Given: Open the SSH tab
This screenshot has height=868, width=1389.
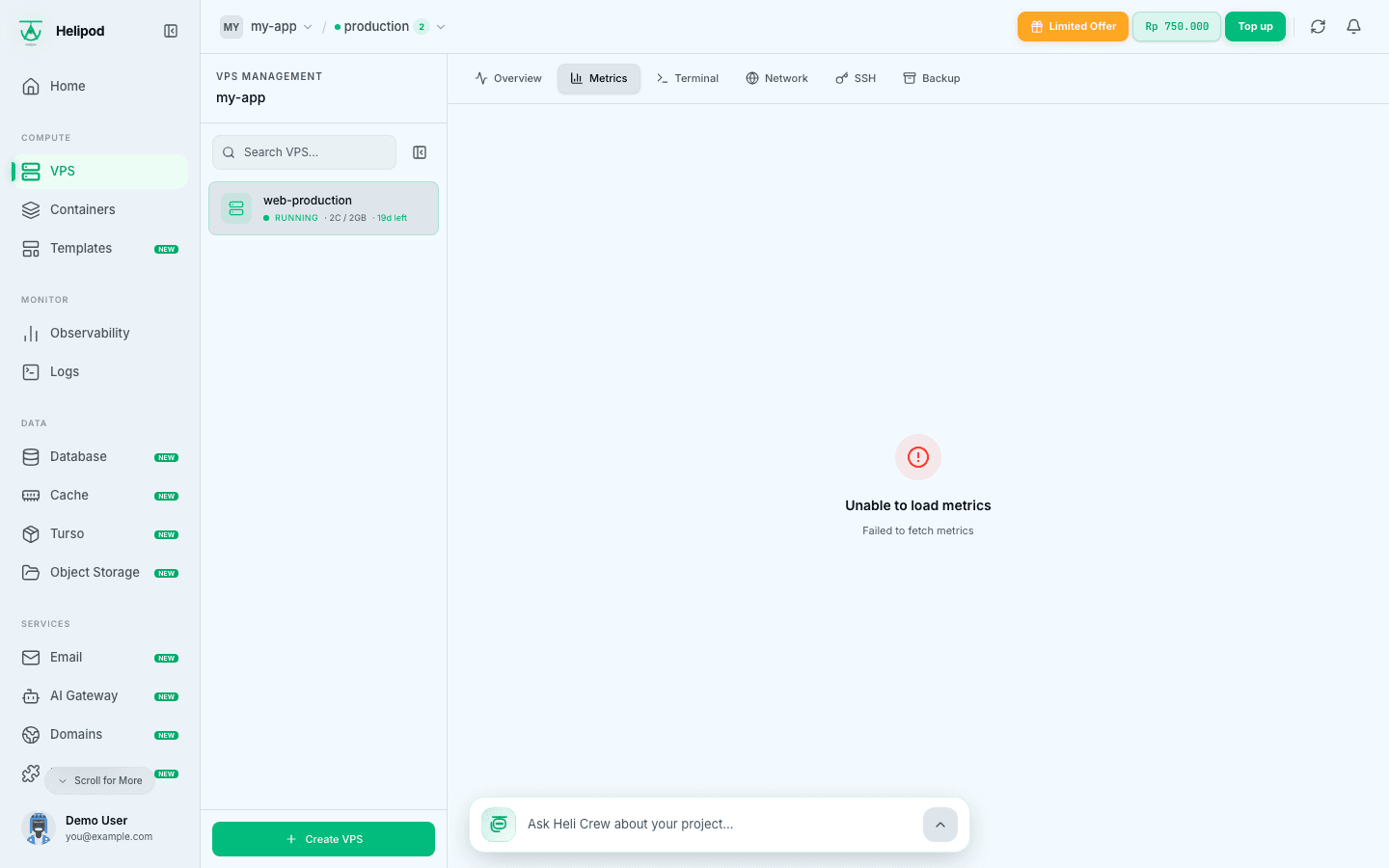Looking at the screenshot, I should pos(856,78).
